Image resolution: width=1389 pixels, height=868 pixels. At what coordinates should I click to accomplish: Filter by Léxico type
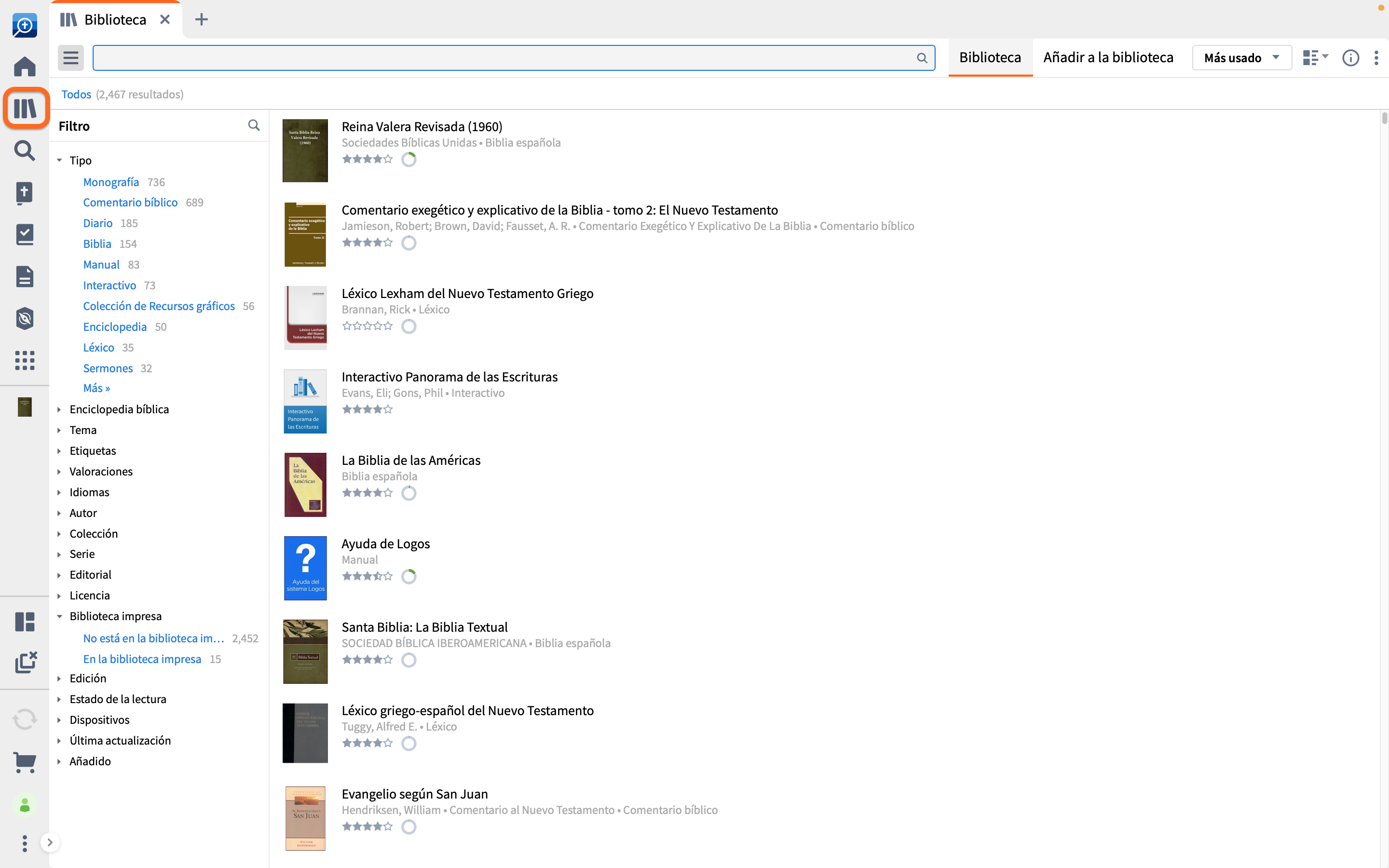point(99,347)
